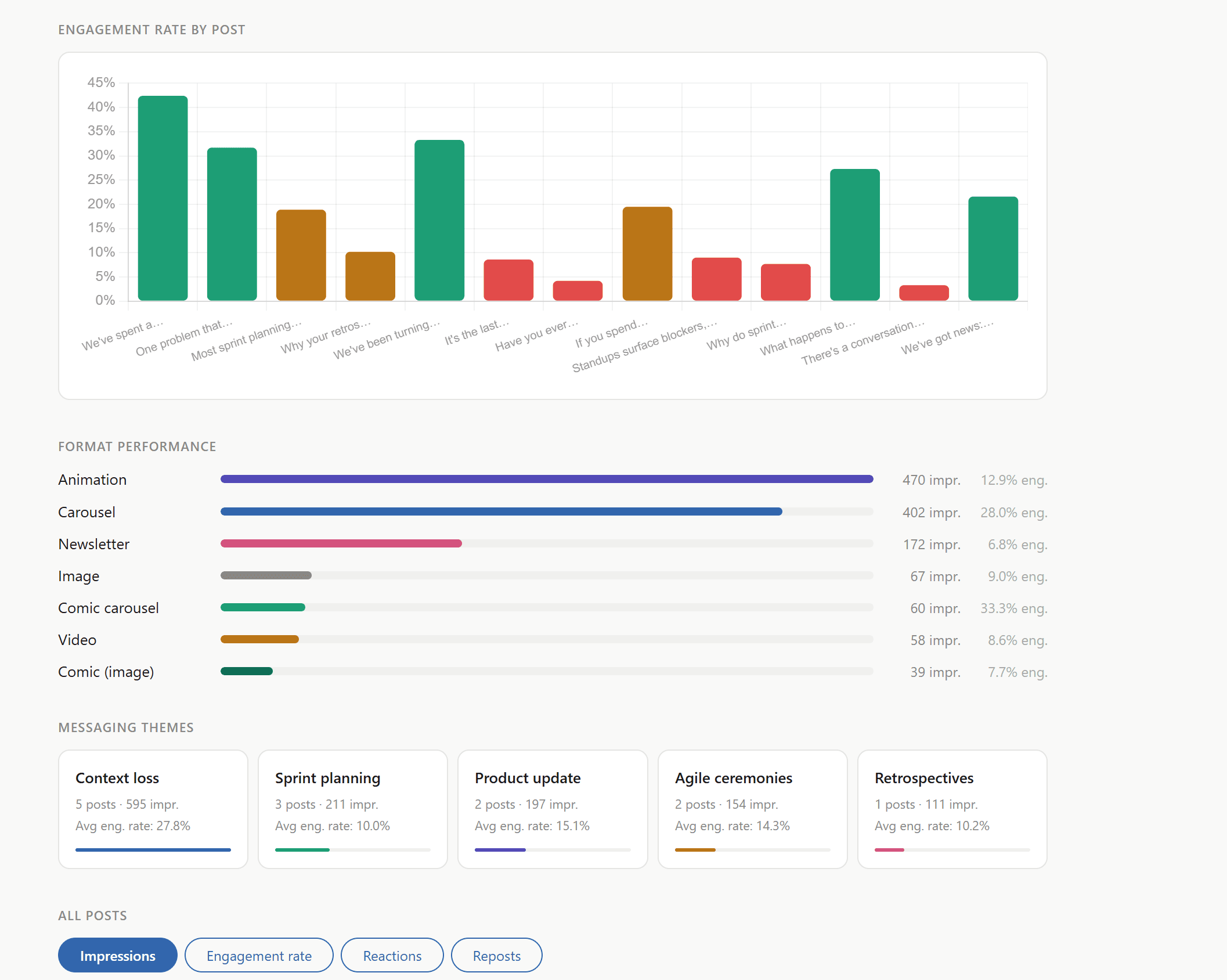This screenshot has width=1227, height=980.
Task: Click the 'ALL POSTS' heading
Action: [92, 916]
